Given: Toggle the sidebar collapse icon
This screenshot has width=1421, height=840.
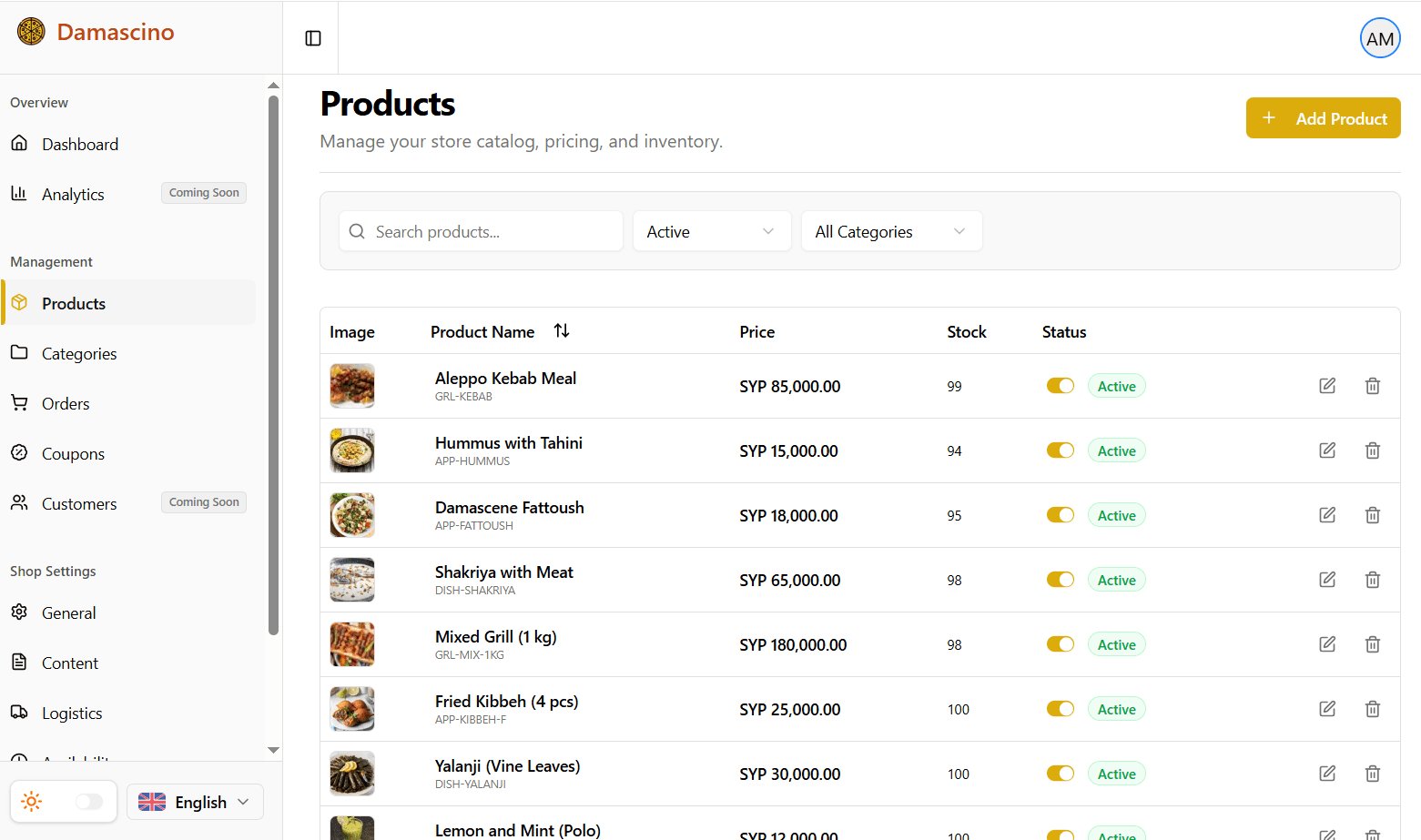Looking at the screenshot, I should [313, 38].
